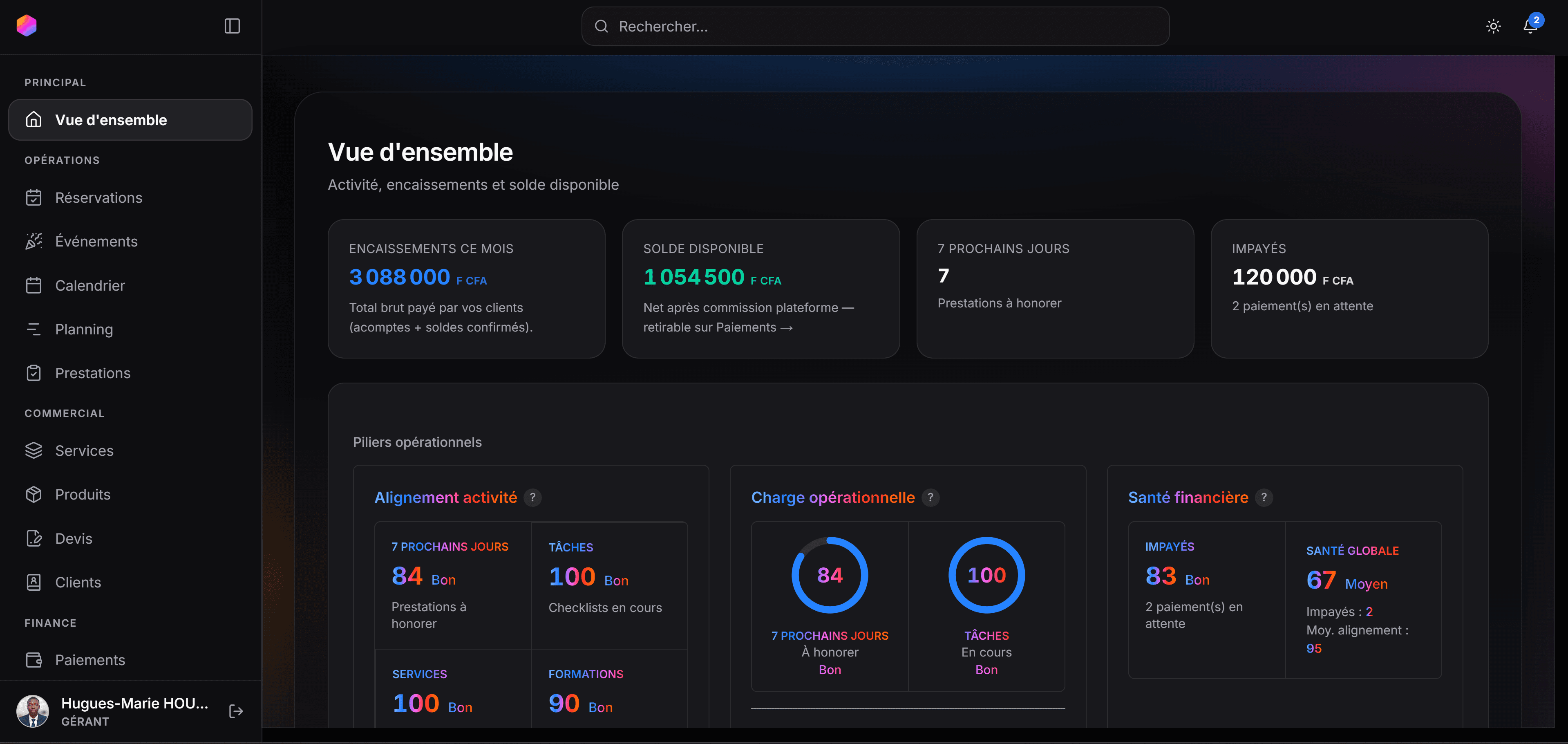The image size is (1568, 744).
Task: Open the Encaissements ce mois card
Action: (466, 289)
